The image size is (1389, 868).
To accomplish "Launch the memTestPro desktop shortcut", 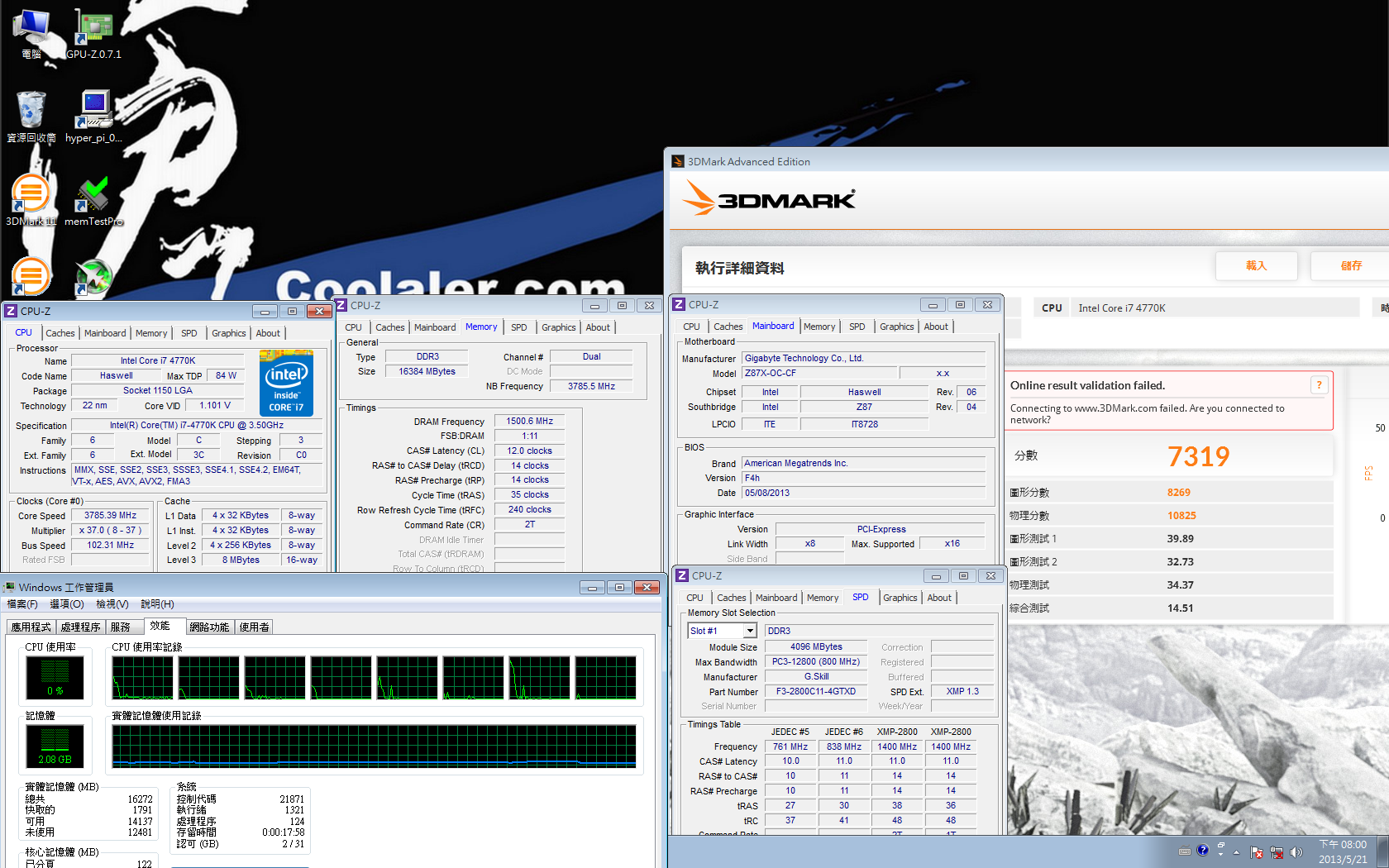I will click(x=93, y=200).
